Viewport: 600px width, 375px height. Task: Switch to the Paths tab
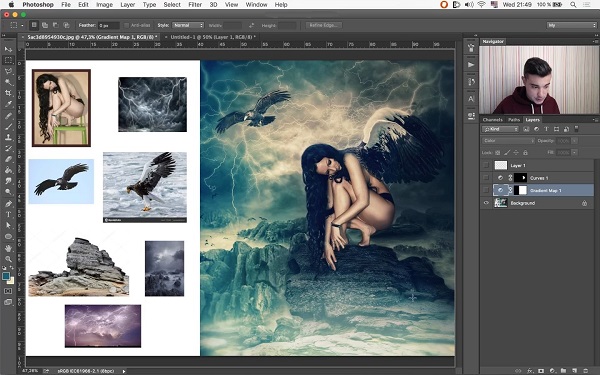(x=514, y=120)
